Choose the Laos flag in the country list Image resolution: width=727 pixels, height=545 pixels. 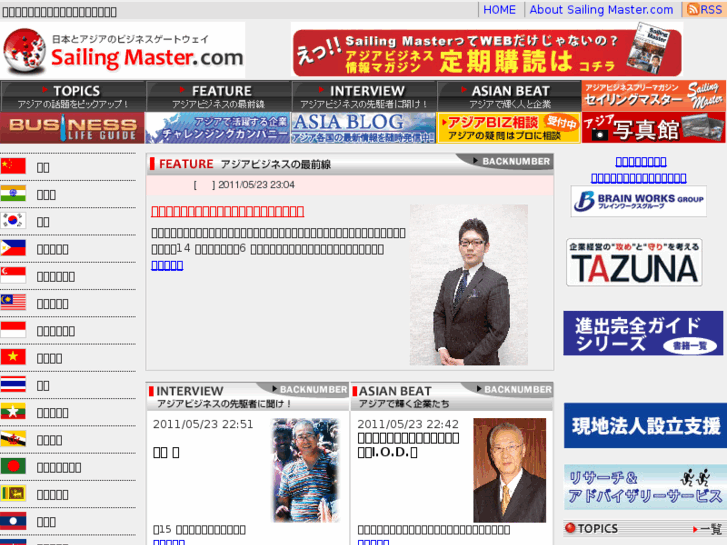(13, 521)
